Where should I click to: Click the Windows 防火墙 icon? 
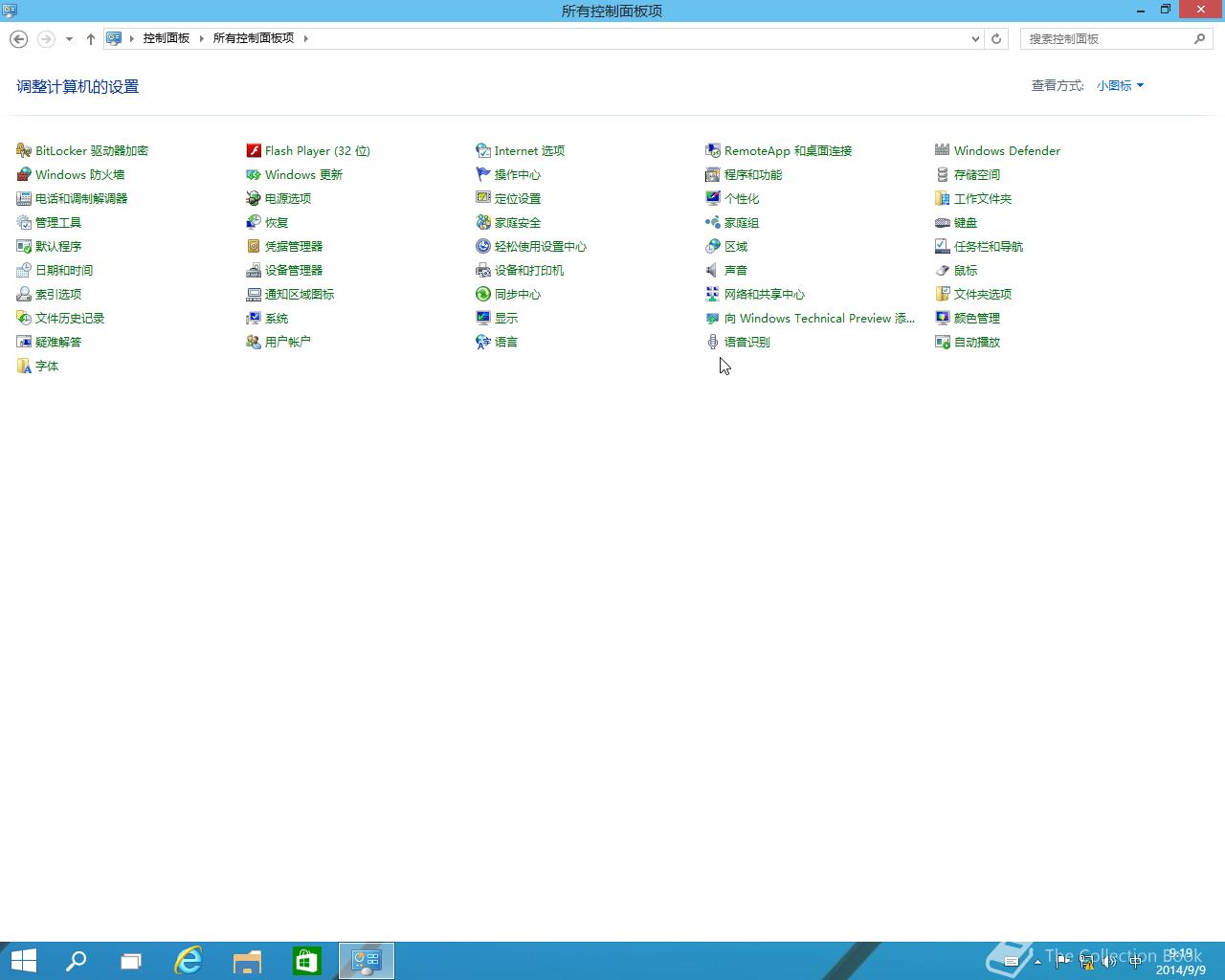(x=24, y=174)
